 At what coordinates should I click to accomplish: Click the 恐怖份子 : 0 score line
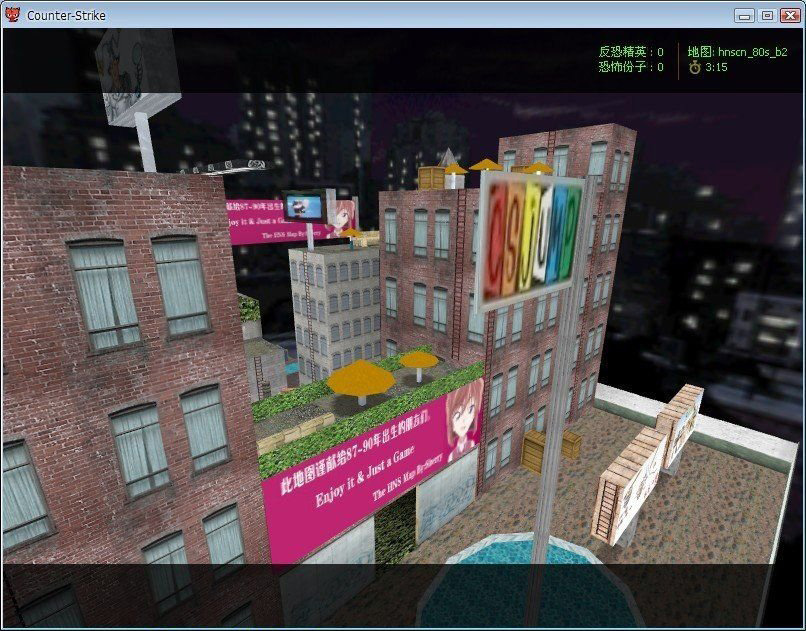coord(631,67)
